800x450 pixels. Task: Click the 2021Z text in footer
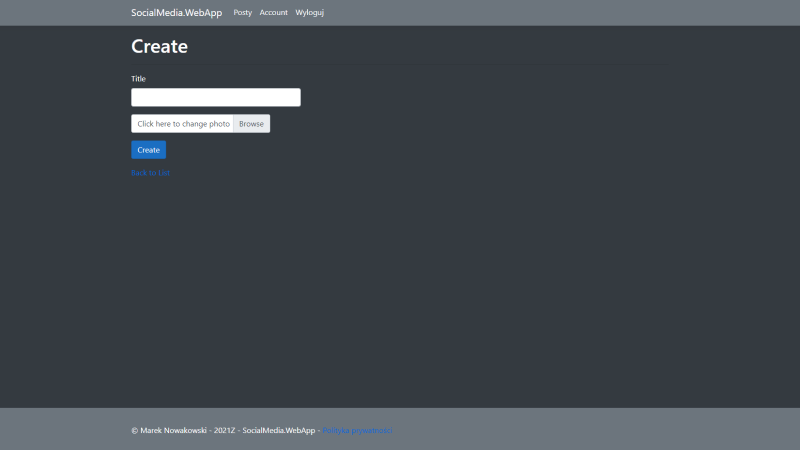(225, 430)
